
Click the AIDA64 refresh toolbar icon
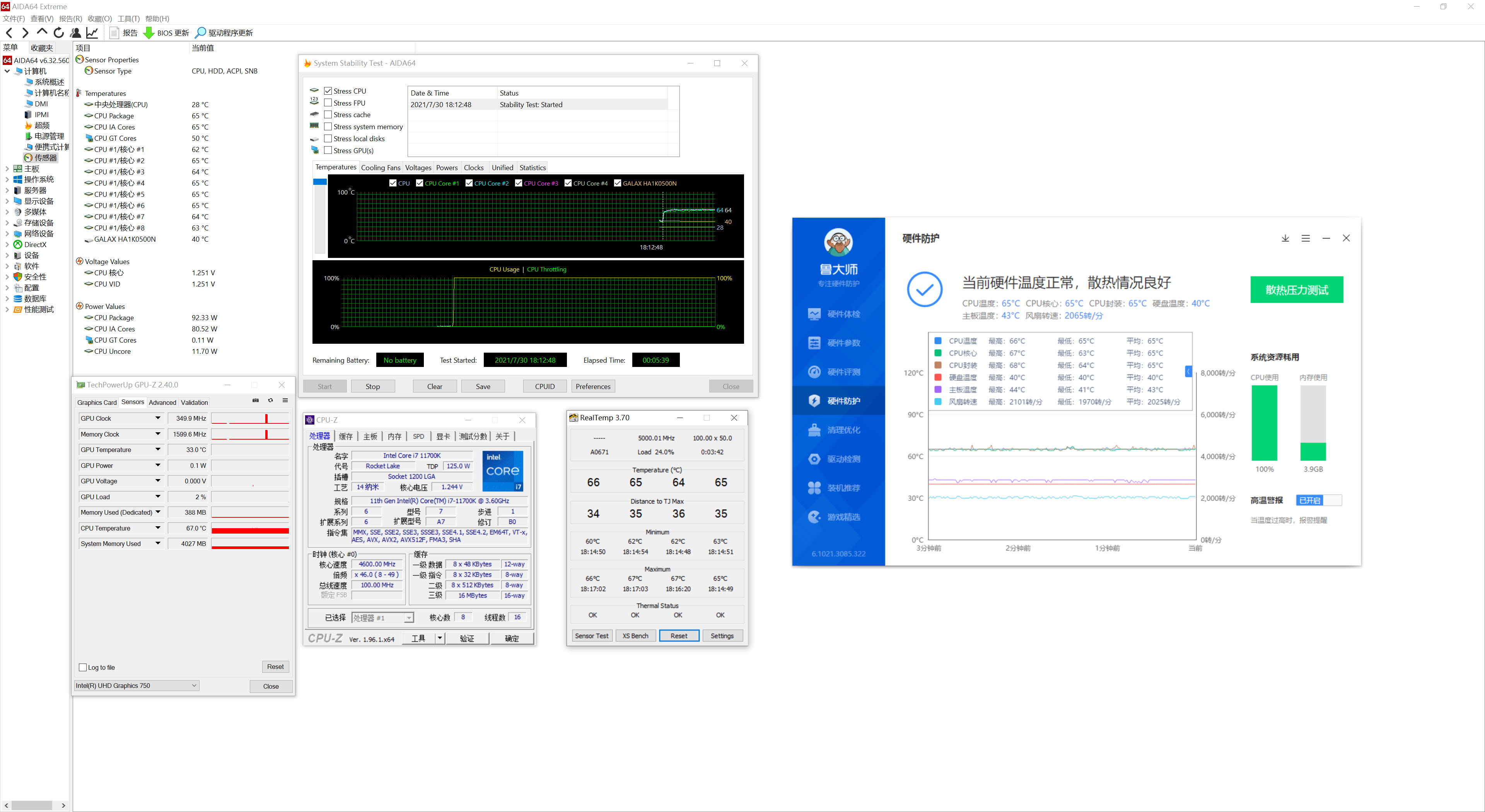(x=58, y=33)
